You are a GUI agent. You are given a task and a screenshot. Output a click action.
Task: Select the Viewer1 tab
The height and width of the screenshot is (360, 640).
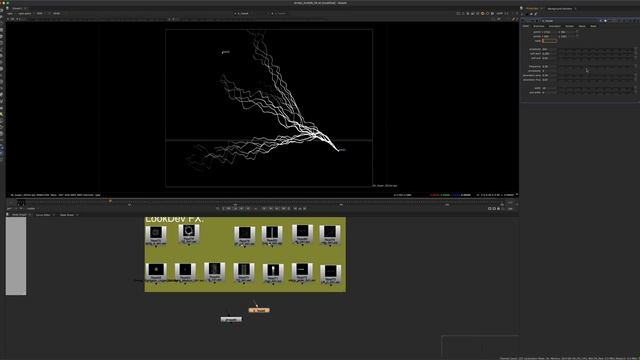[x=17, y=8]
